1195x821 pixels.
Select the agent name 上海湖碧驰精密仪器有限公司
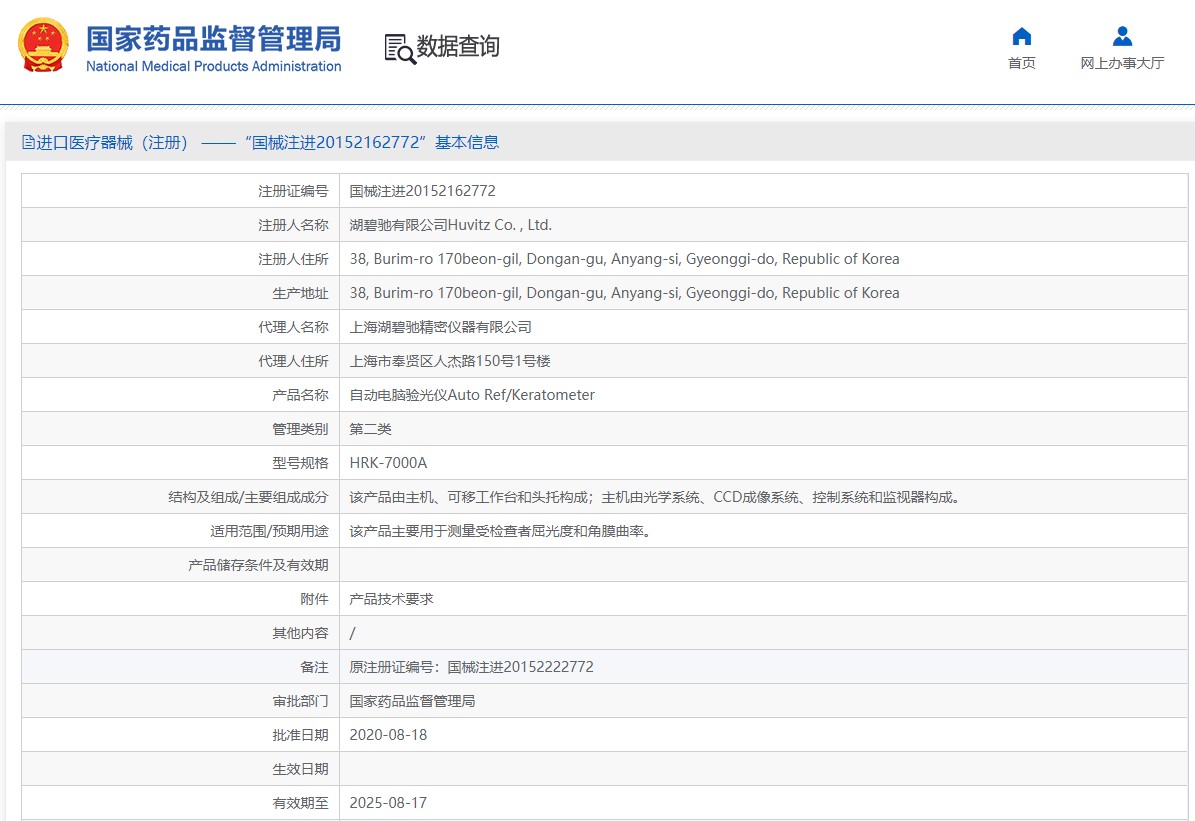(440, 327)
